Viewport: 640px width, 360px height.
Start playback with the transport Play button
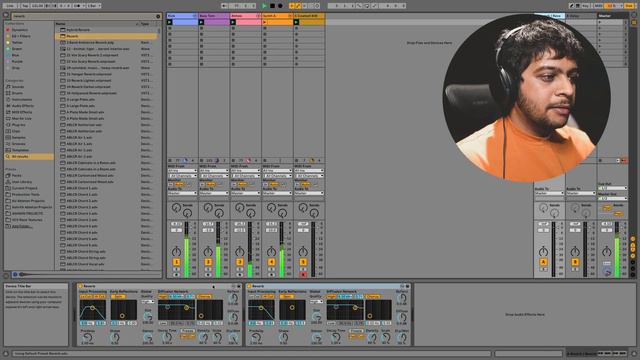tap(264, 6)
